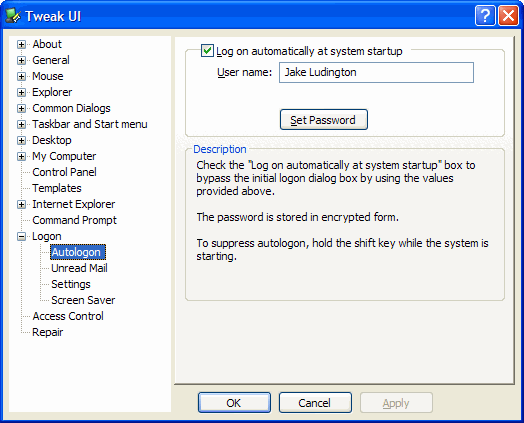Expand the Mouse plus icon
Screen dimensions: 524x423
click(21, 76)
